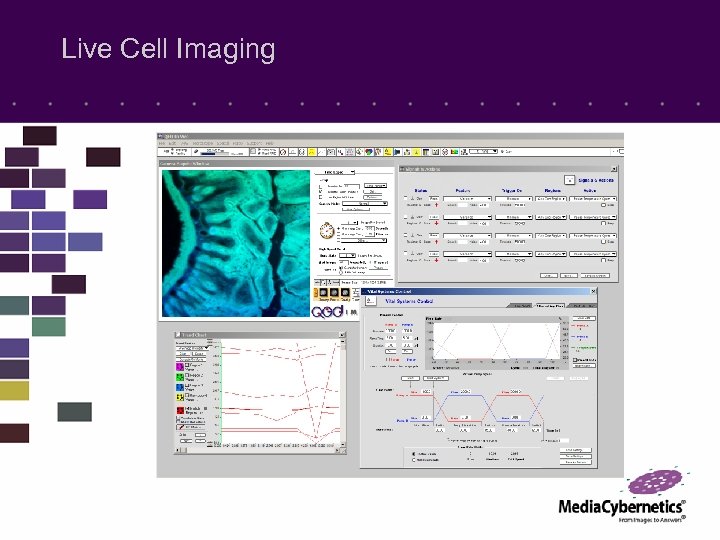This screenshot has height=540, width=720.
Task: Click the multicolor RGB overlap icon in toolbar
Action: coord(369,152)
